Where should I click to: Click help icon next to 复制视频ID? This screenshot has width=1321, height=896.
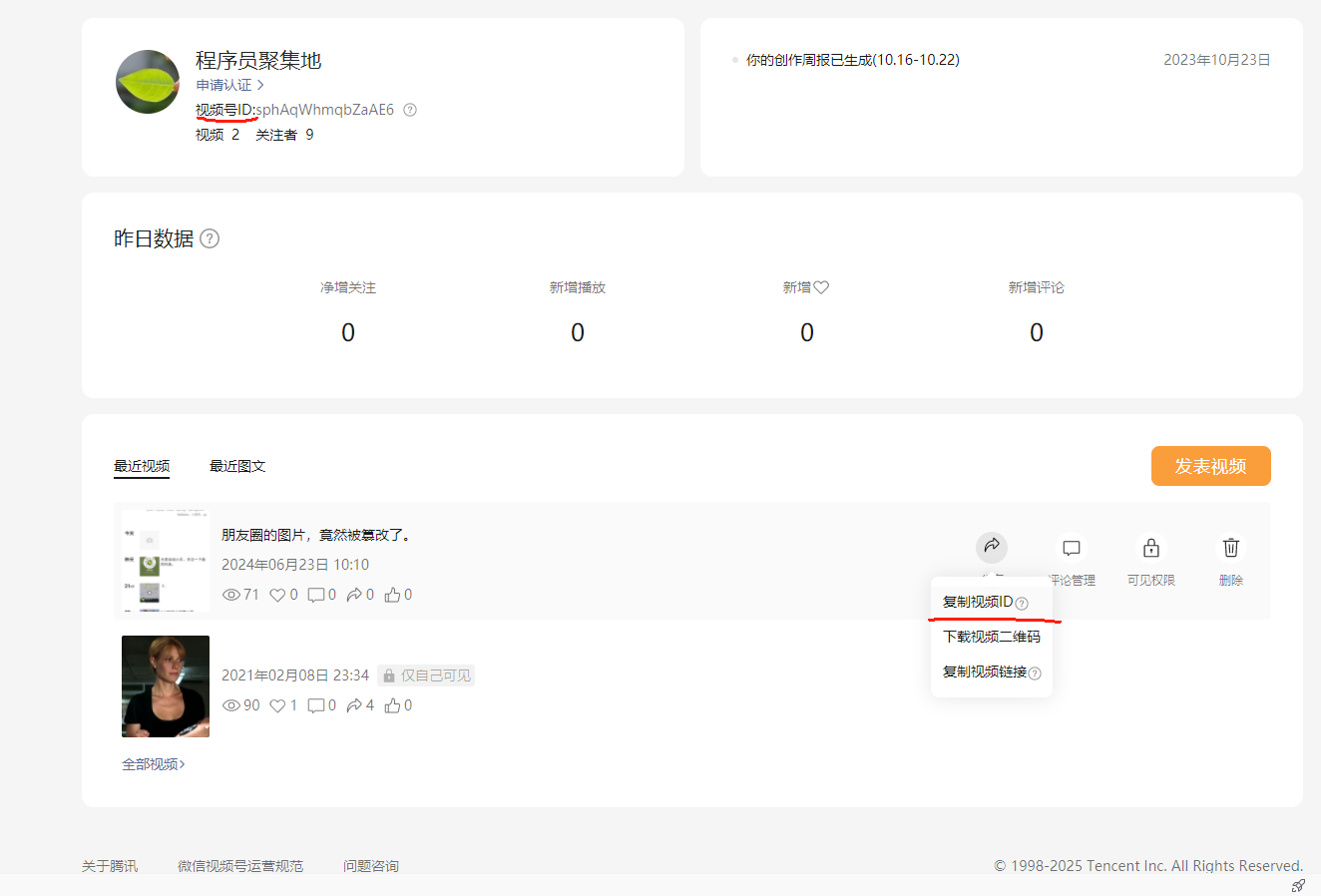pos(1022,604)
